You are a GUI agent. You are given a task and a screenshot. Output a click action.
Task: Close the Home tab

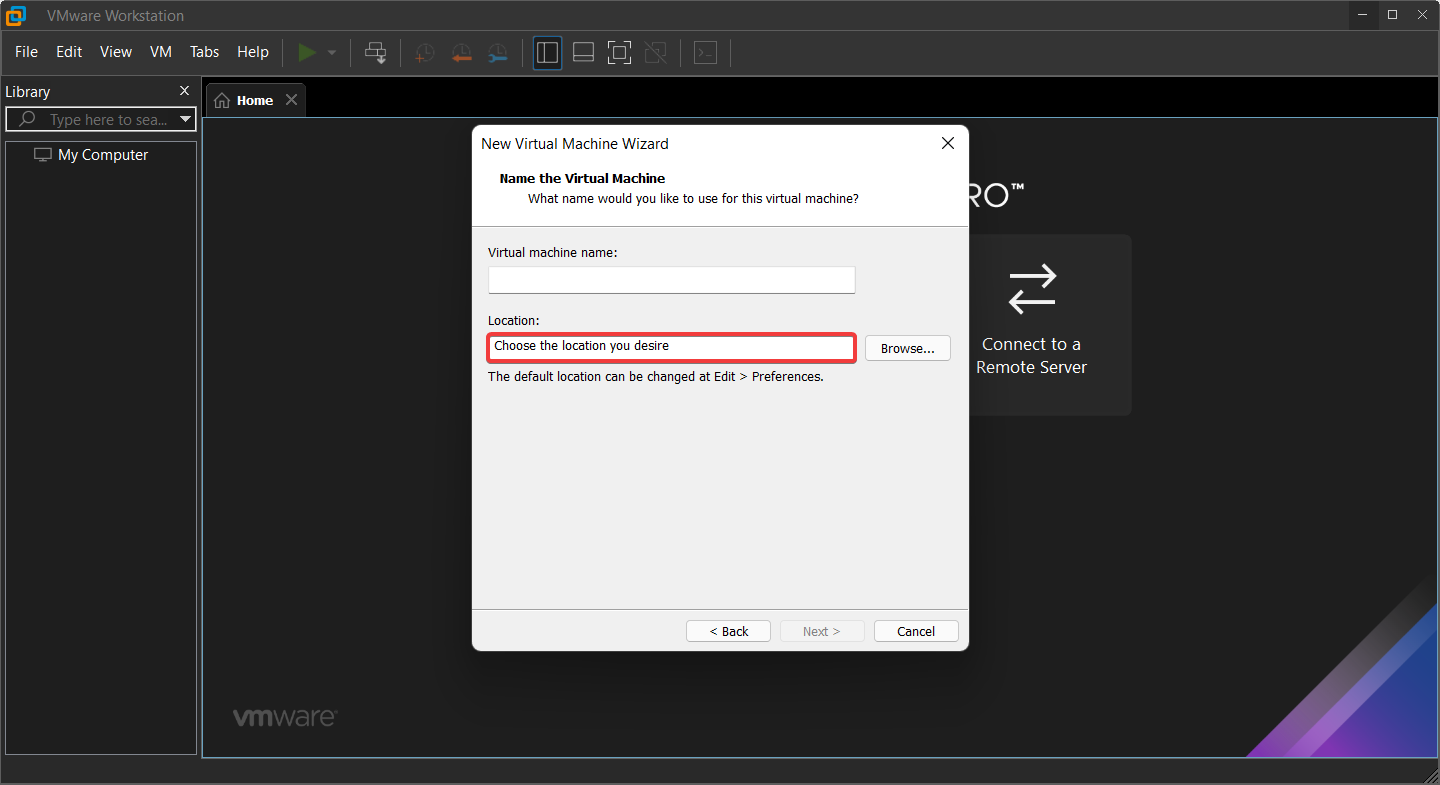pyautogui.click(x=291, y=100)
